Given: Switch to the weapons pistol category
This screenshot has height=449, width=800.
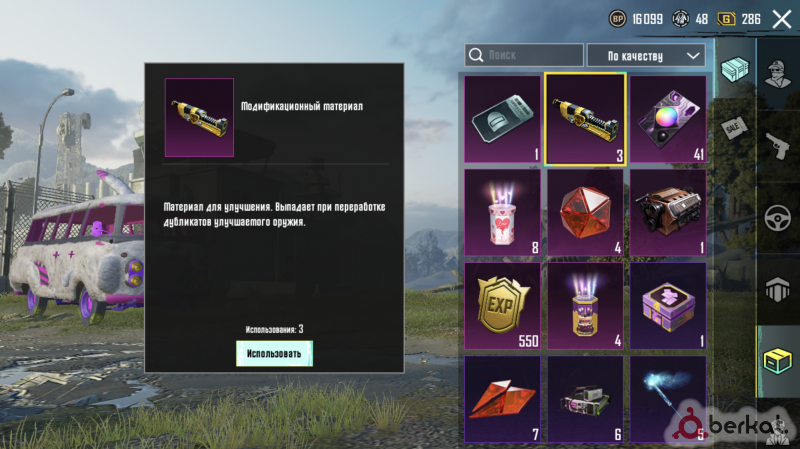Looking at the screenshot, I should [x=778, y=146].
